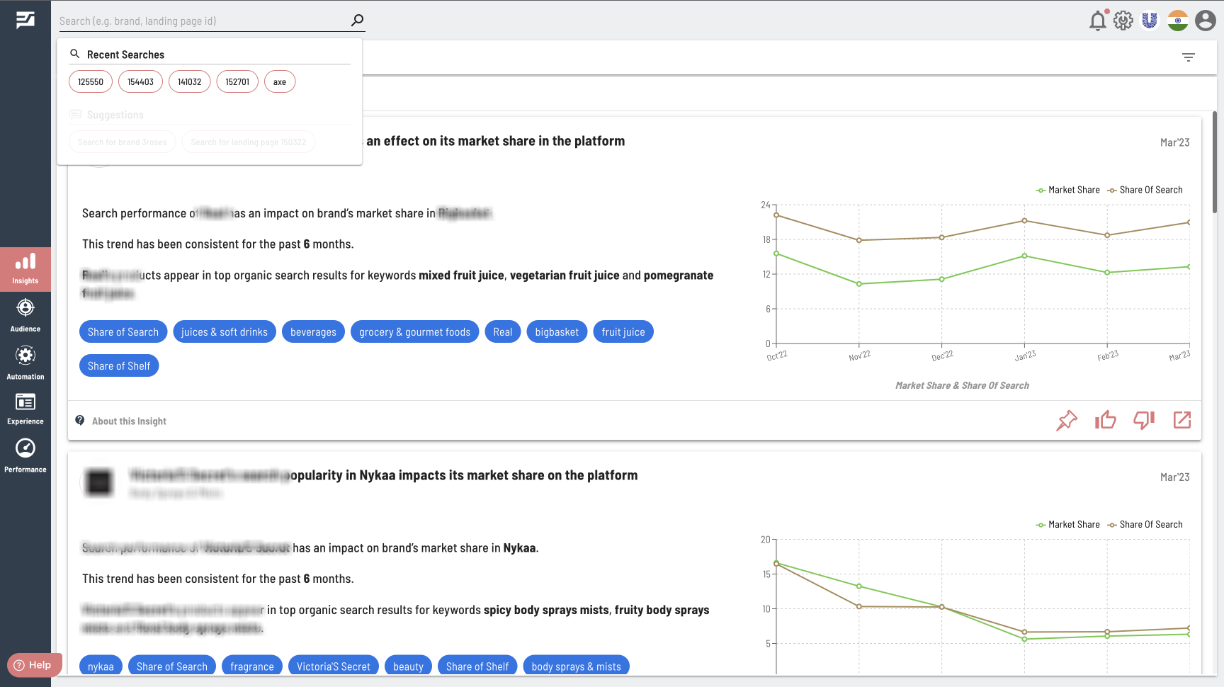Click the Help button
1224x687 pixels.
(x=33, y=665)
